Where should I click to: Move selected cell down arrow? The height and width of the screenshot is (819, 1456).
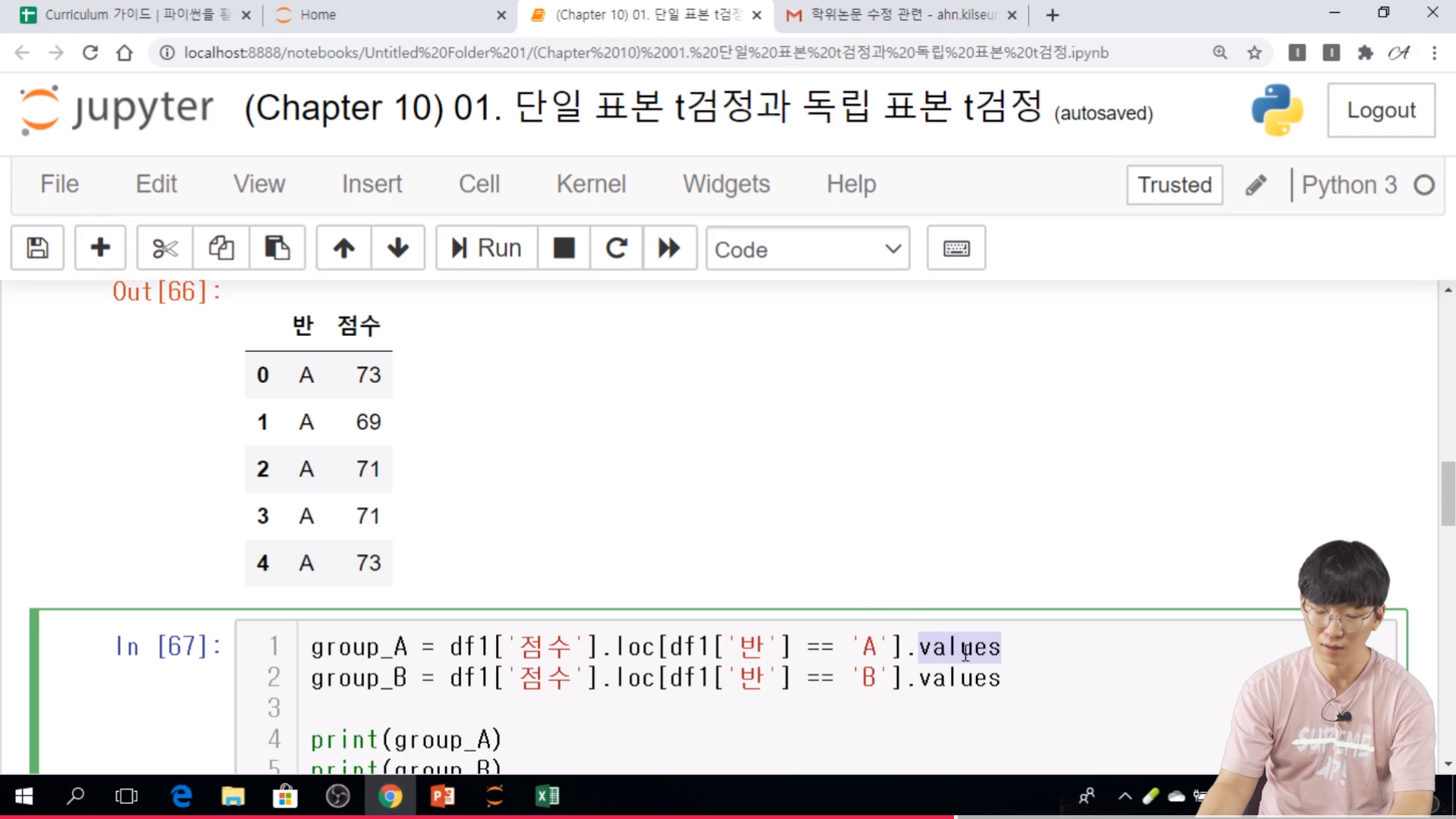(x=398, y=248)
